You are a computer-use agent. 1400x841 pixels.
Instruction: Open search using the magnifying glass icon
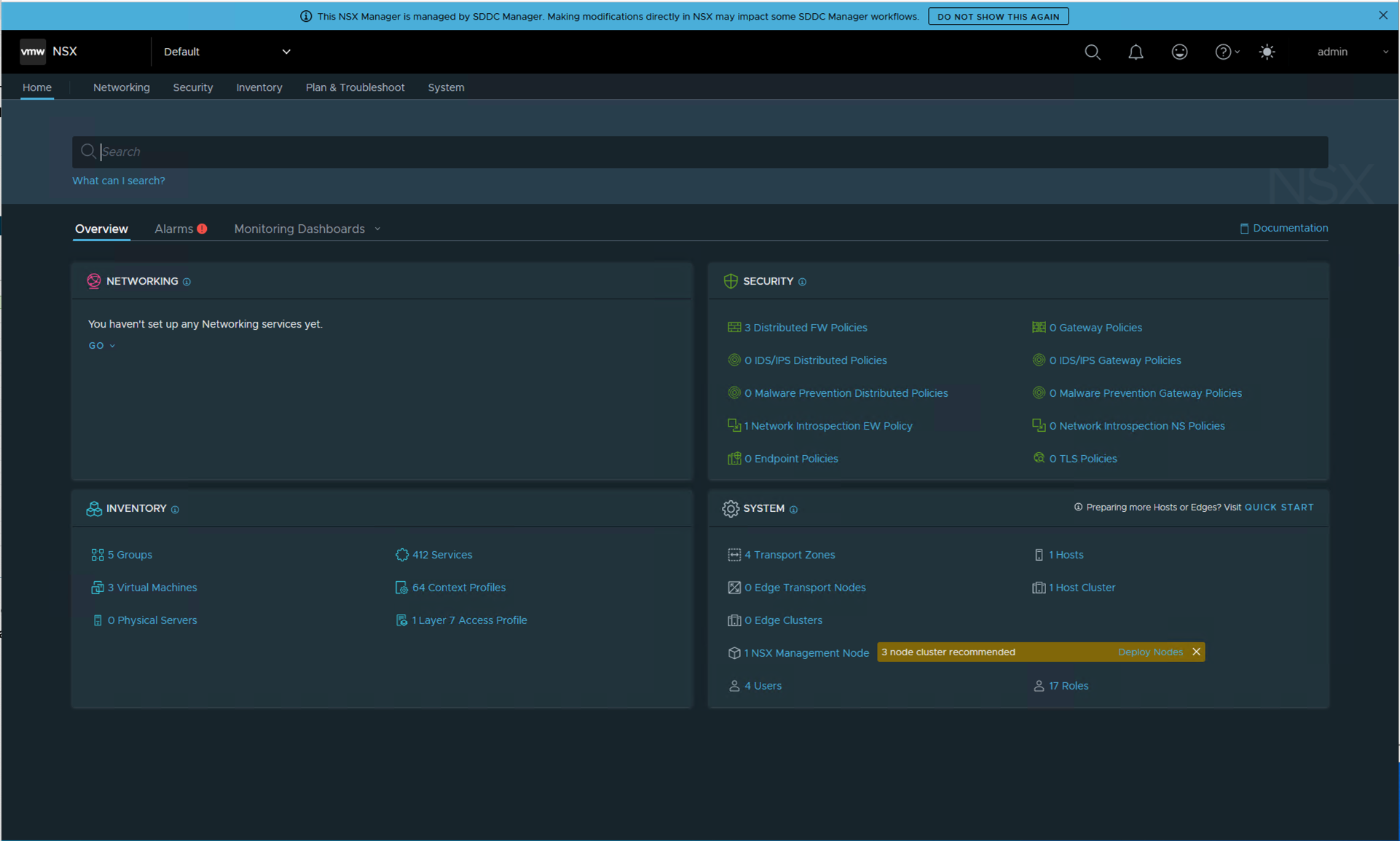pyautogui.click(x=1093, y=52)
